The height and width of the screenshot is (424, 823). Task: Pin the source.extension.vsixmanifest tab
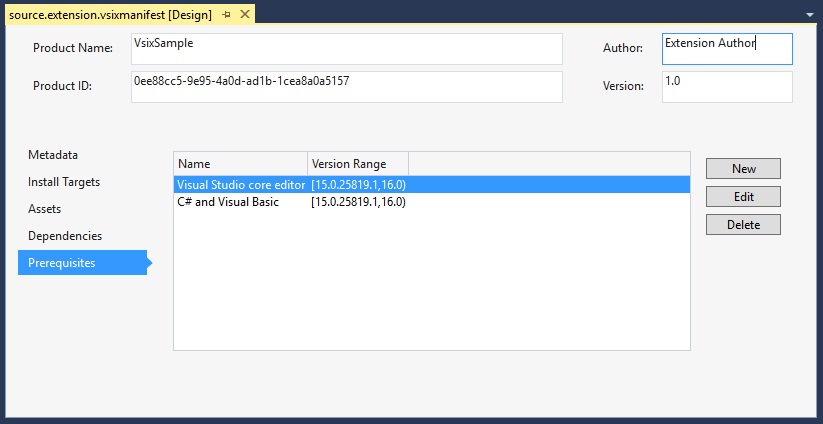tap(227, 15)
